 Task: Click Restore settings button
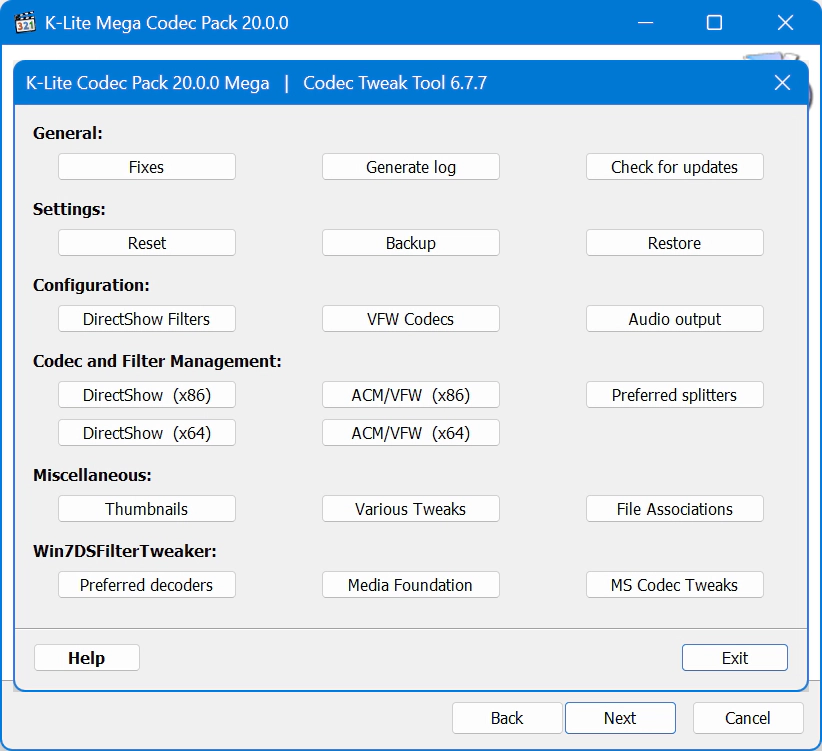pyautogui.click(x=675, y=243)
